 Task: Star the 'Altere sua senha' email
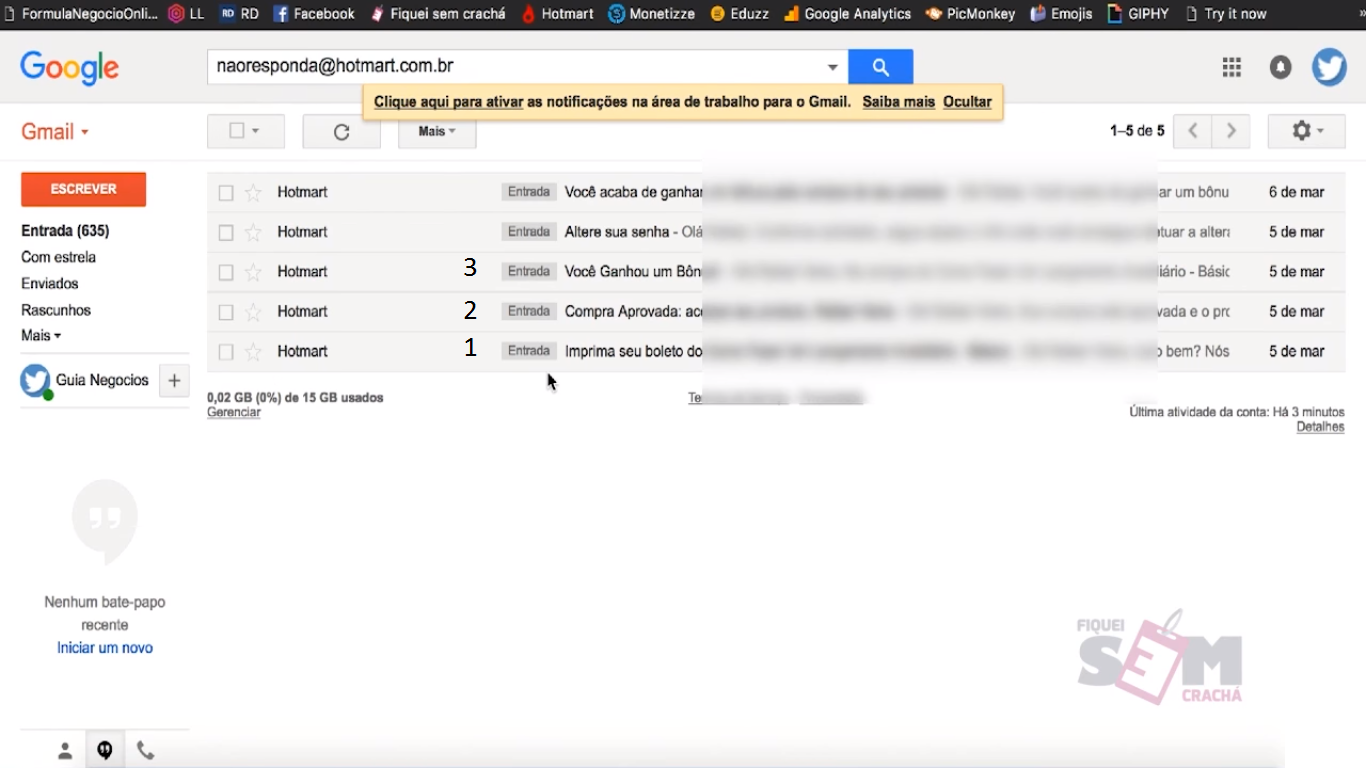pyautogui.click(x=253, y=232)
